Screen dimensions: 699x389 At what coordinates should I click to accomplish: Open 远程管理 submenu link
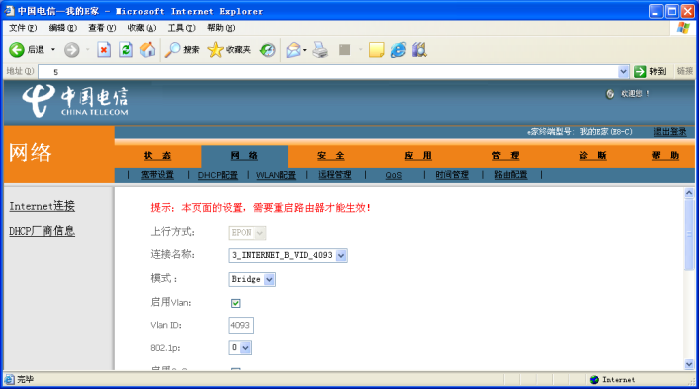point(335,175)
